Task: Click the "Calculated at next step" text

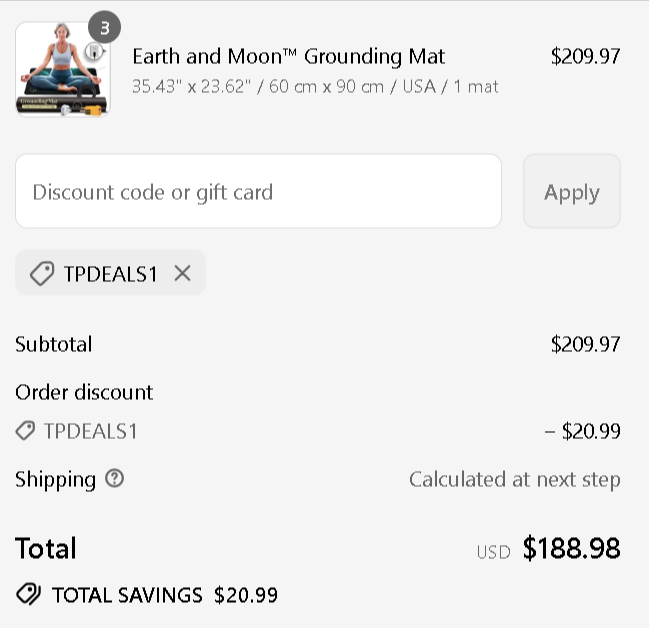Action: click(x=514, y=479)
